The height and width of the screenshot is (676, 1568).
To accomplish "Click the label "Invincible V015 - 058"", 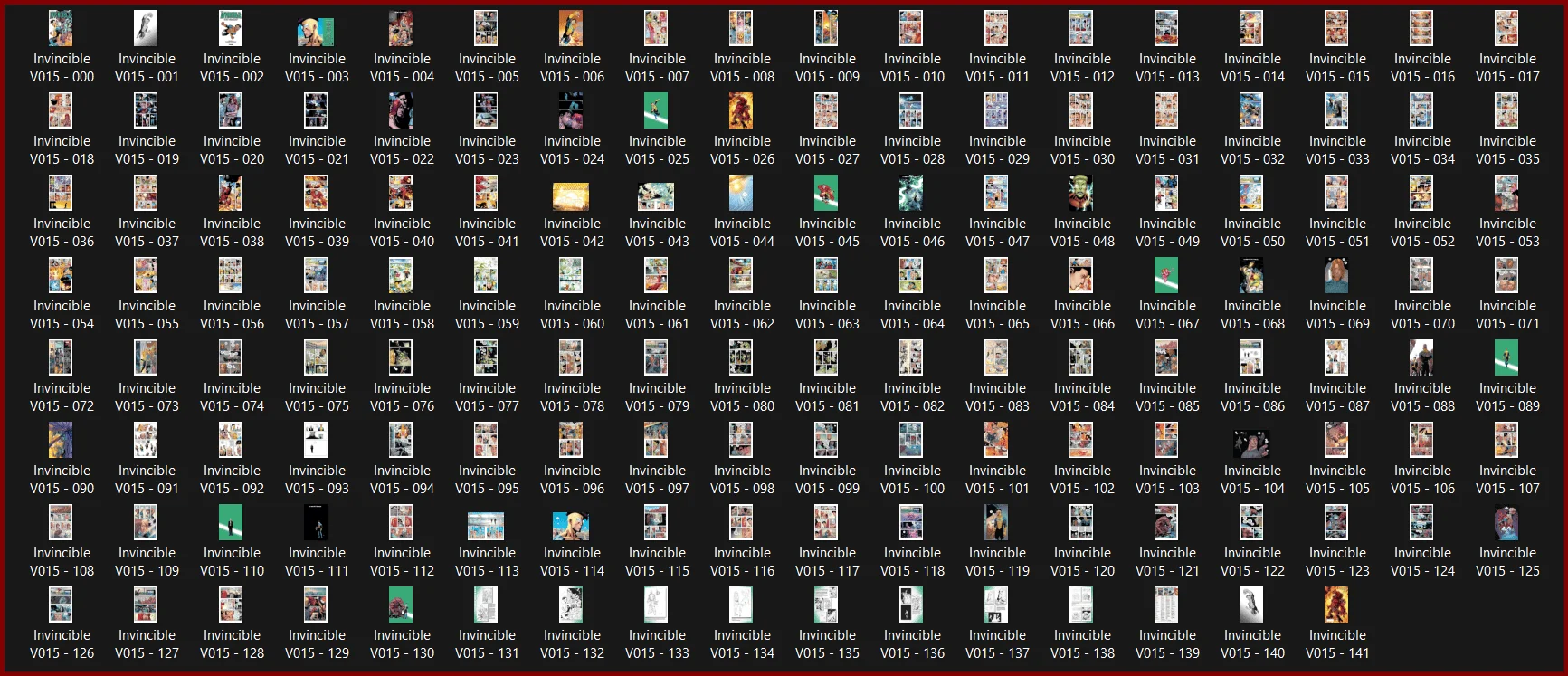I will pyautogui.click(x=402, y=315).
